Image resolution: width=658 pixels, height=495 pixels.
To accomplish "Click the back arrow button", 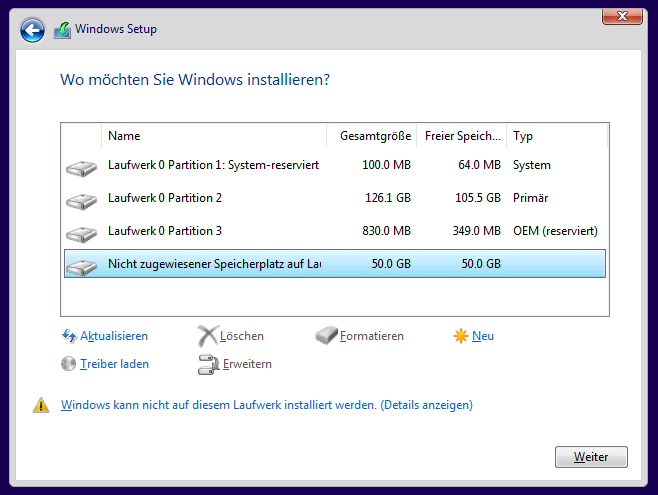I will point(32,30).
